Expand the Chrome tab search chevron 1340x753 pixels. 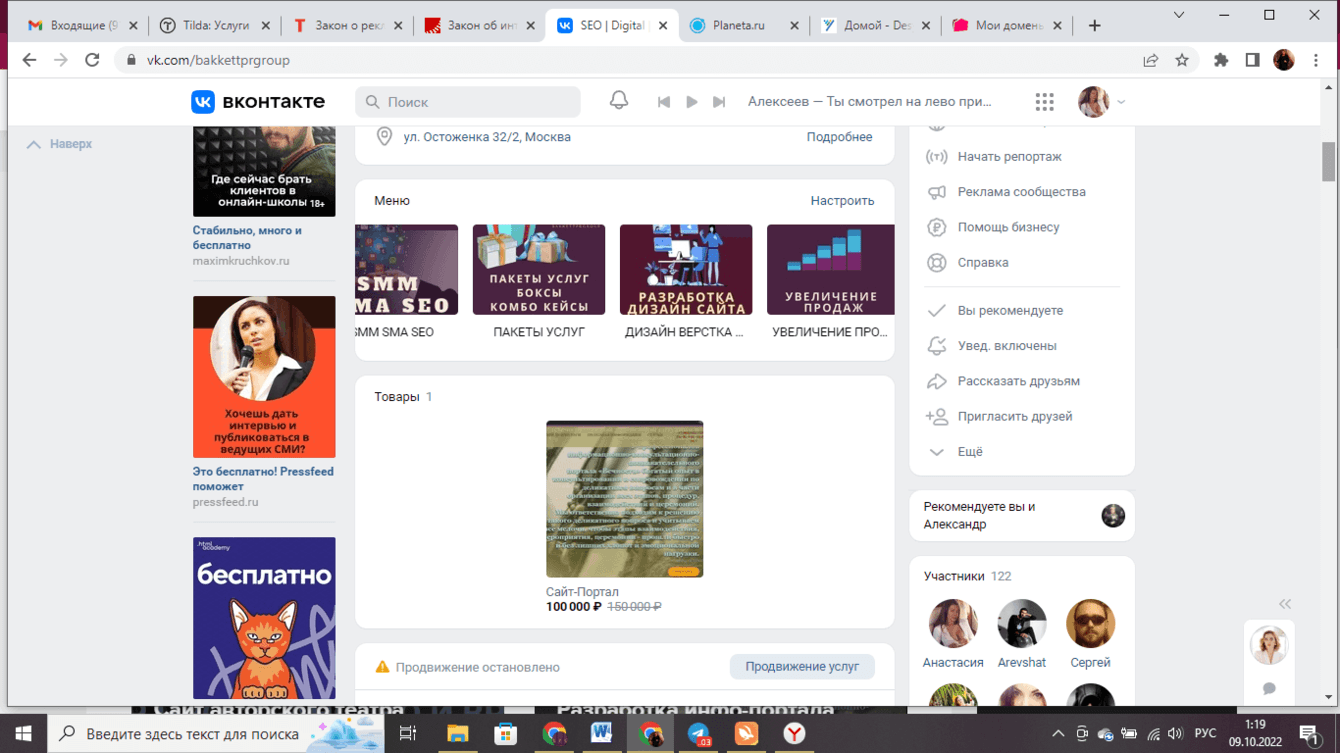coord(1179,15)
